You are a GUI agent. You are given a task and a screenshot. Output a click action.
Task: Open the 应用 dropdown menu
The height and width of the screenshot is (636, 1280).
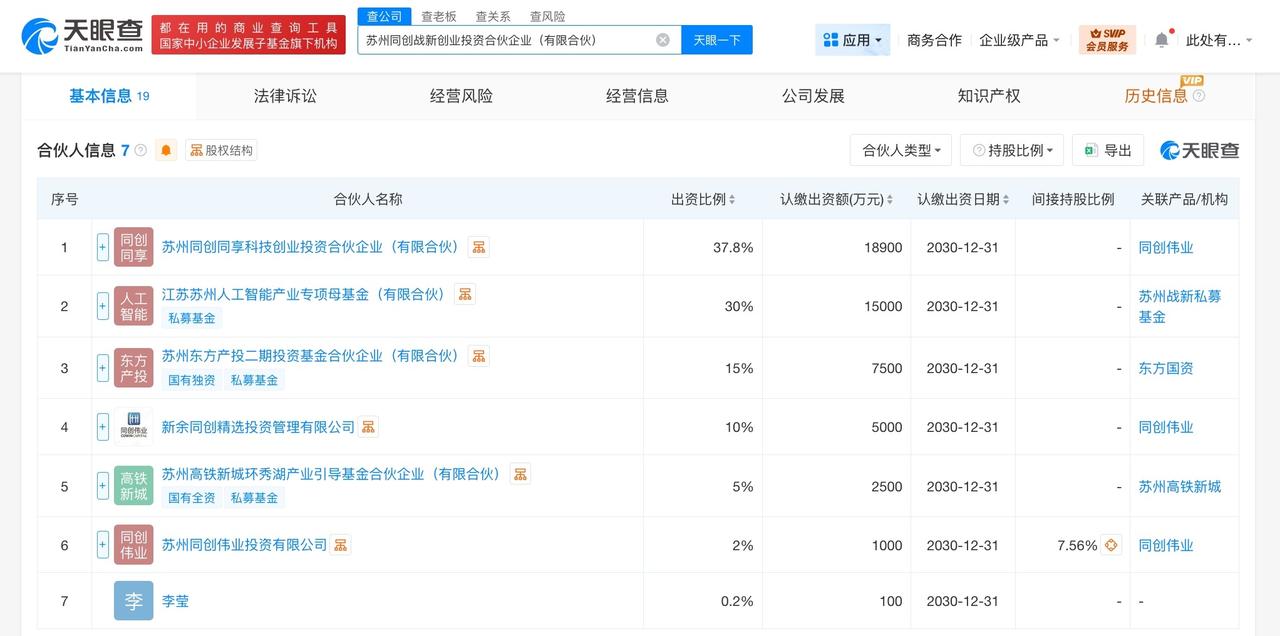pyautogui.click(x=852, y=40)
